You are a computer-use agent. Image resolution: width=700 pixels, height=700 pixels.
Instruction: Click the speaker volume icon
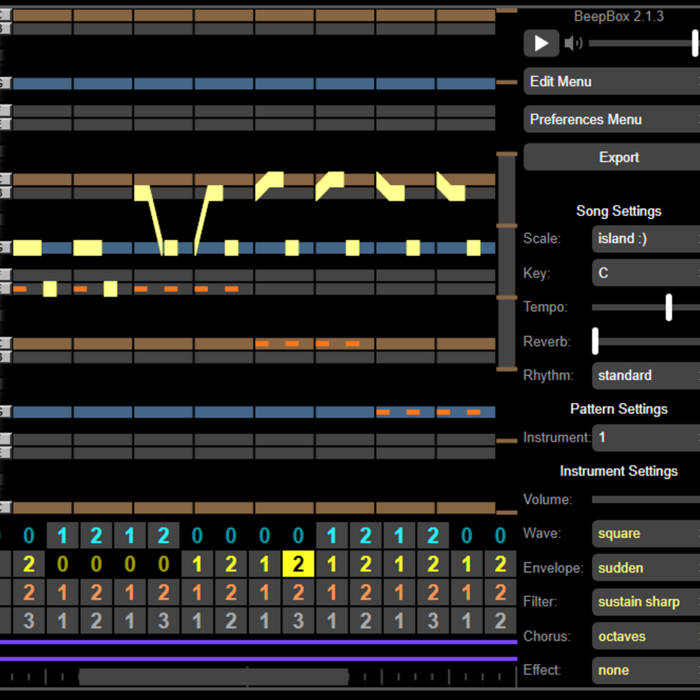(x=573, y=43)
